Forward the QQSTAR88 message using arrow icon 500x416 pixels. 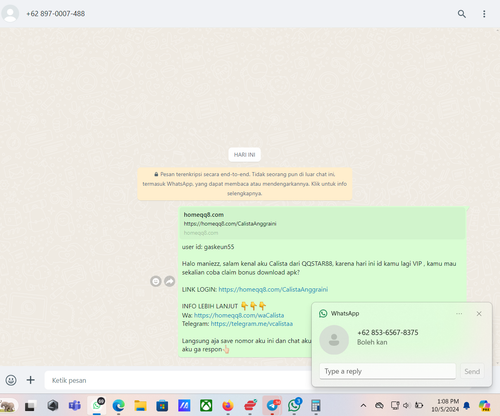(x=170, y=281)
